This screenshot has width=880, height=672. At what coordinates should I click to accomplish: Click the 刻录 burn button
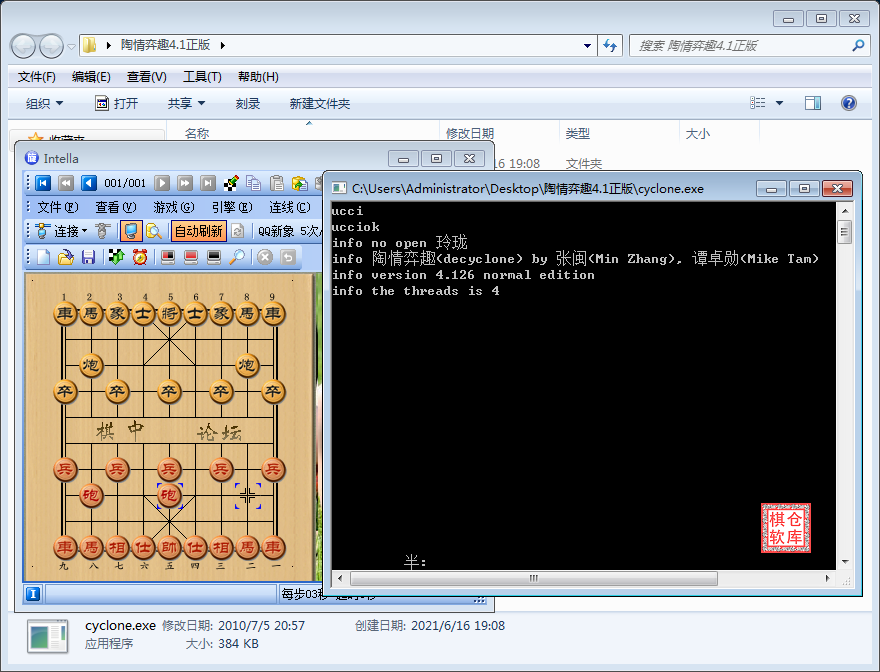pyautogui.click(x=248, y=103)
